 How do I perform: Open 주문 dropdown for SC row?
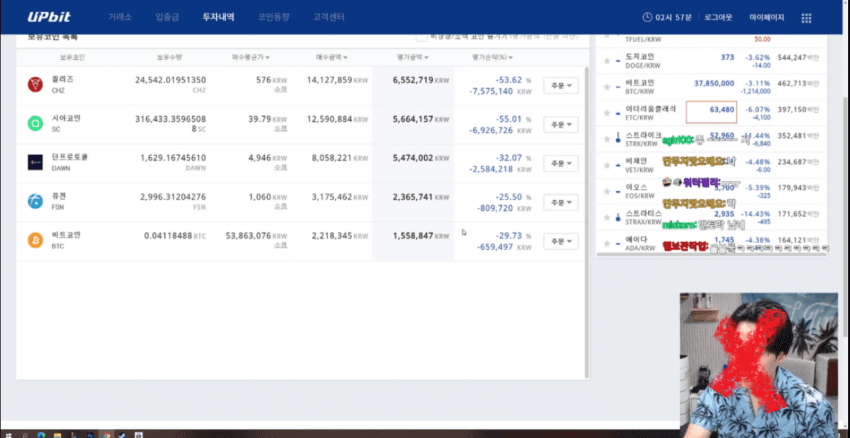561,125
